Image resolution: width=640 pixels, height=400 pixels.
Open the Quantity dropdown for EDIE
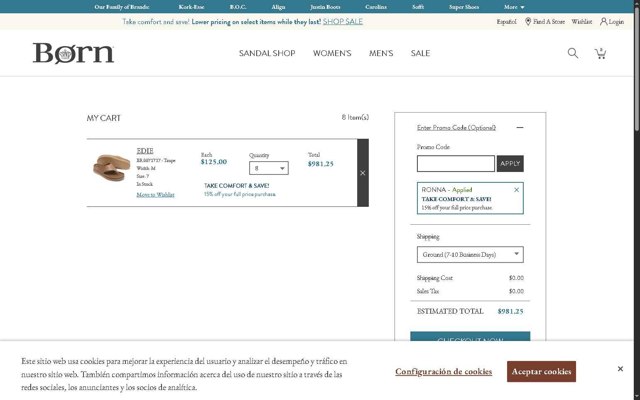point(269,168)
